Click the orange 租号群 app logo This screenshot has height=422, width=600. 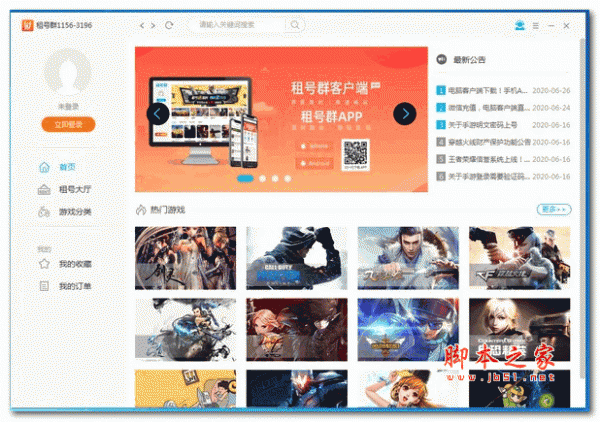pos(27,25)
